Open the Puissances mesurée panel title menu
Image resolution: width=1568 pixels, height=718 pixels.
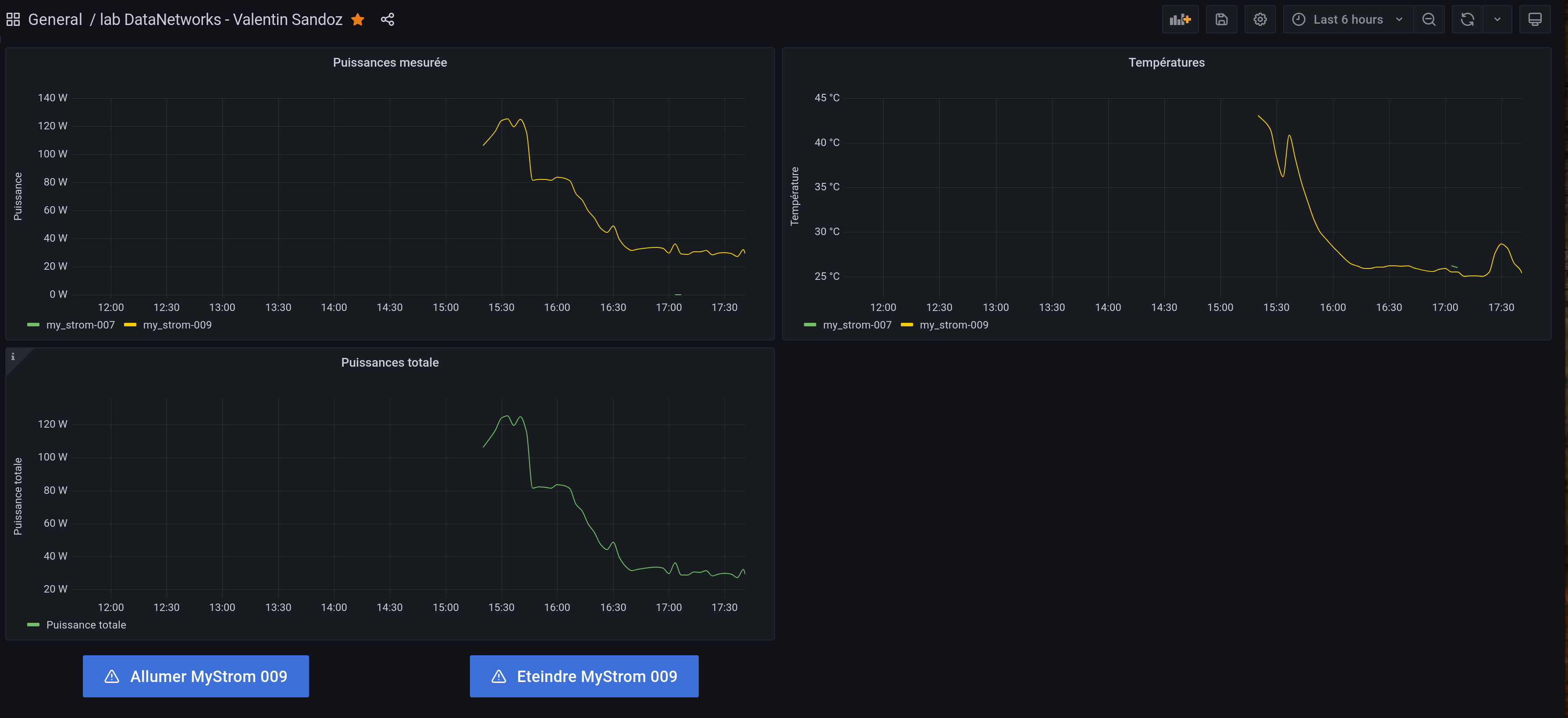tap(390, 63)
